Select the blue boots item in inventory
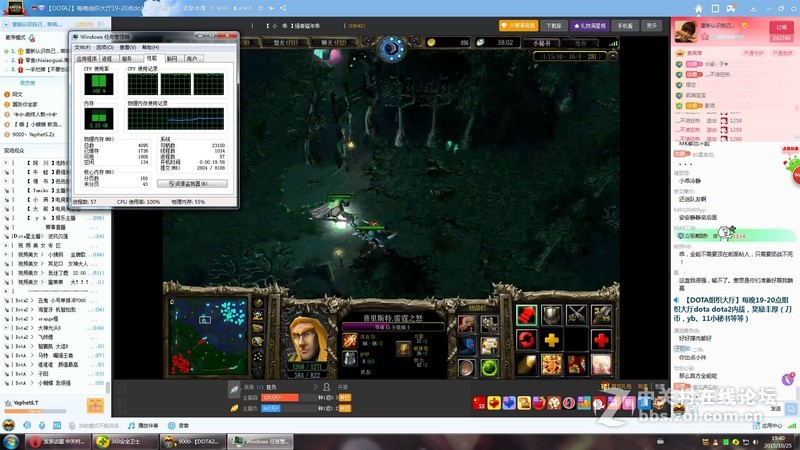 coord(466,345)
